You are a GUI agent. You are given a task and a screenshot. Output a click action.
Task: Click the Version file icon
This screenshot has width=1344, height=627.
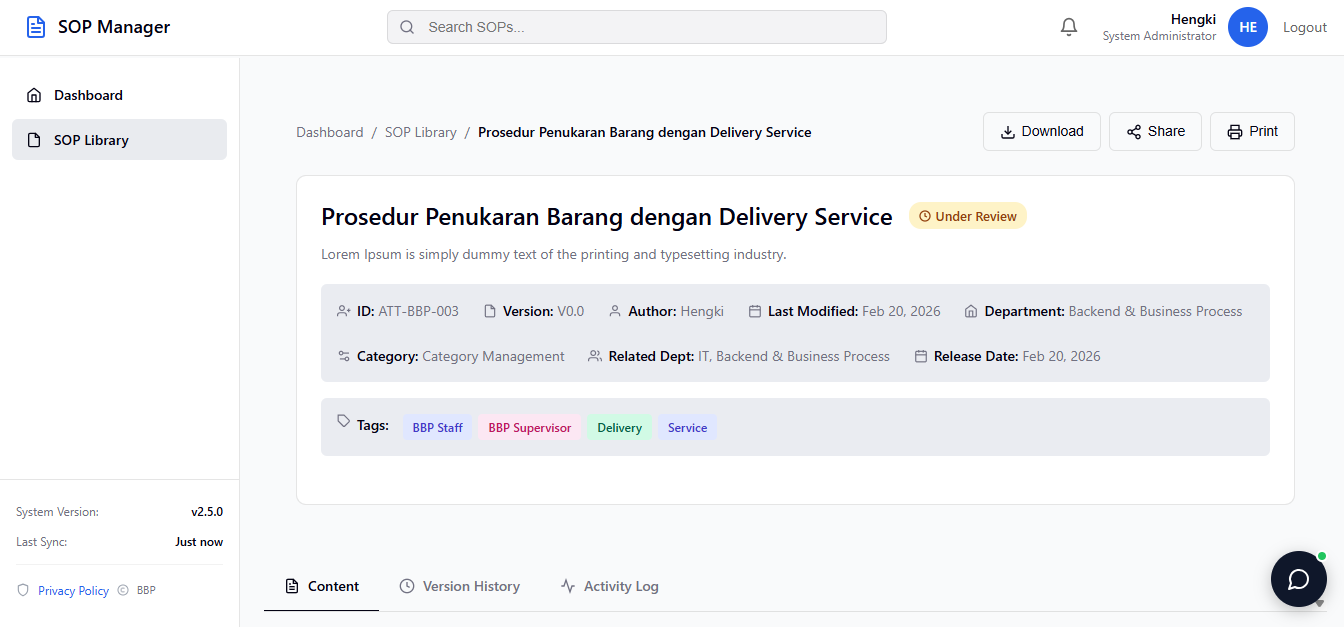point(490,311)
